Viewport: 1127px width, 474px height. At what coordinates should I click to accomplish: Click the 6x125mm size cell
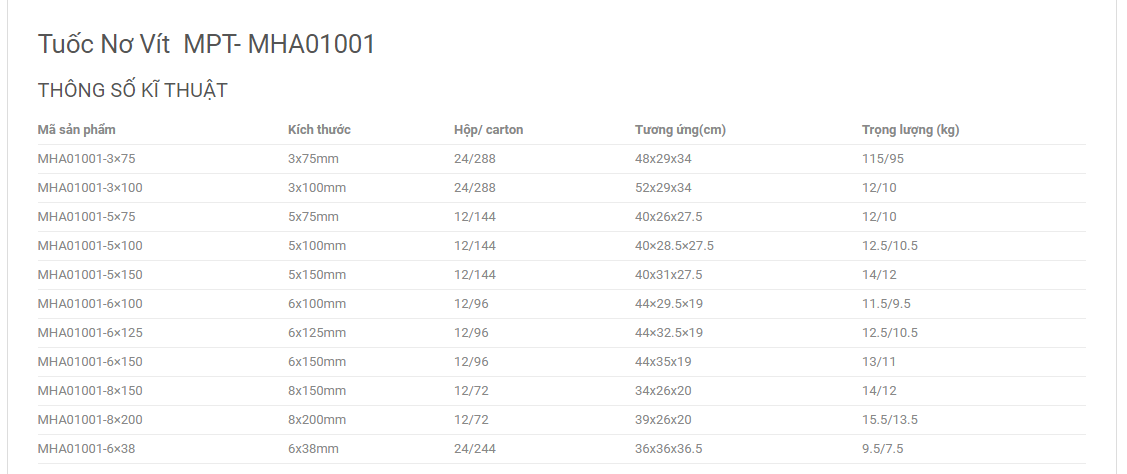click(x=317, y=332)
